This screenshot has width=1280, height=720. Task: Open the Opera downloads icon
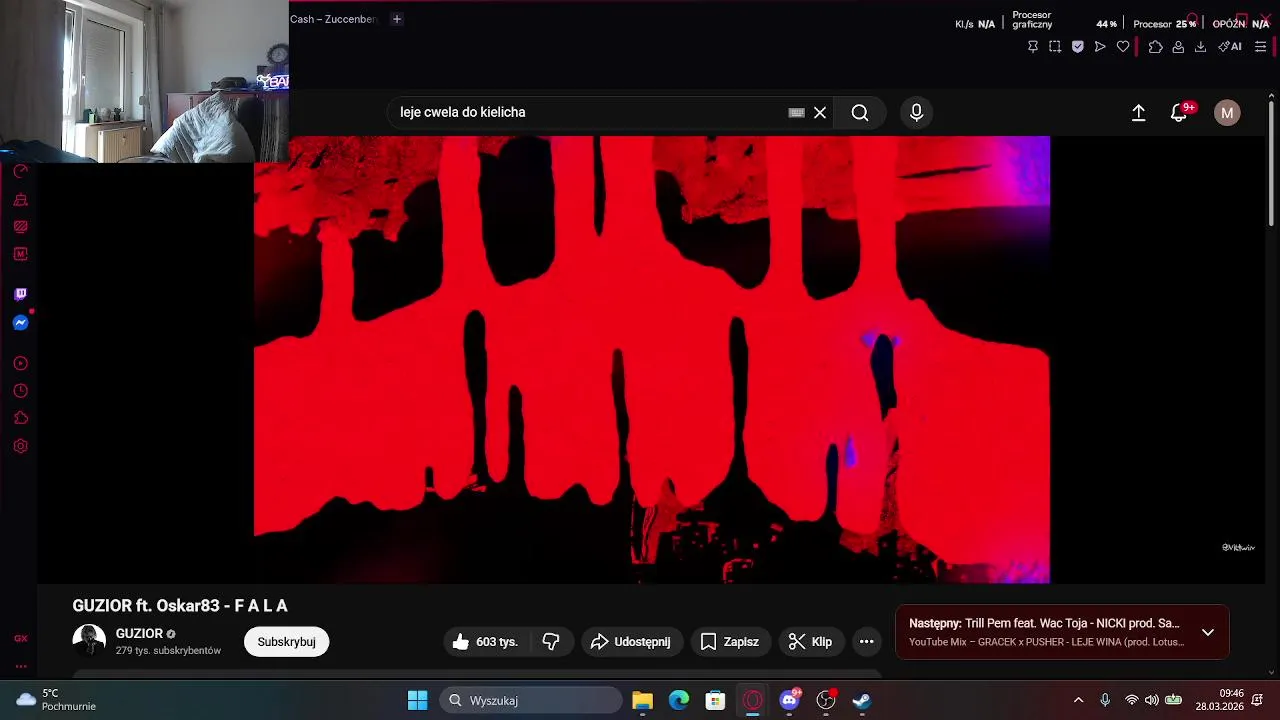[1200, 47]
